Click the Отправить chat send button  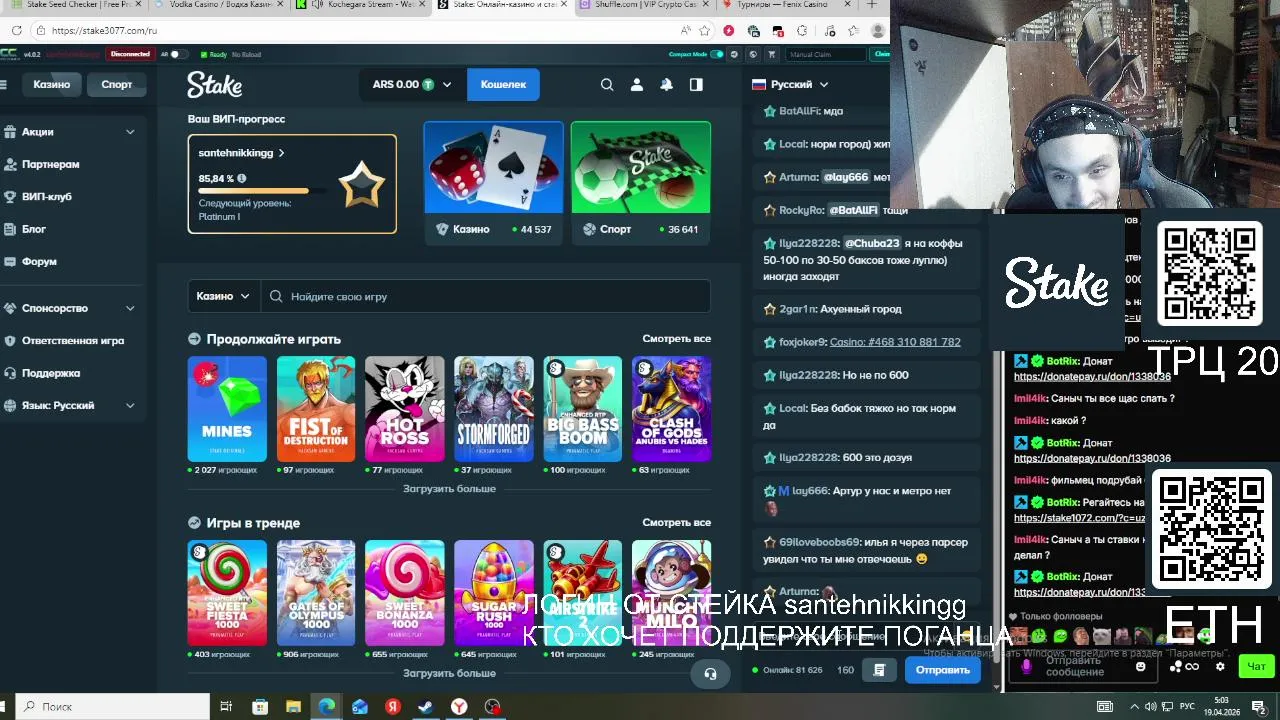942,670
